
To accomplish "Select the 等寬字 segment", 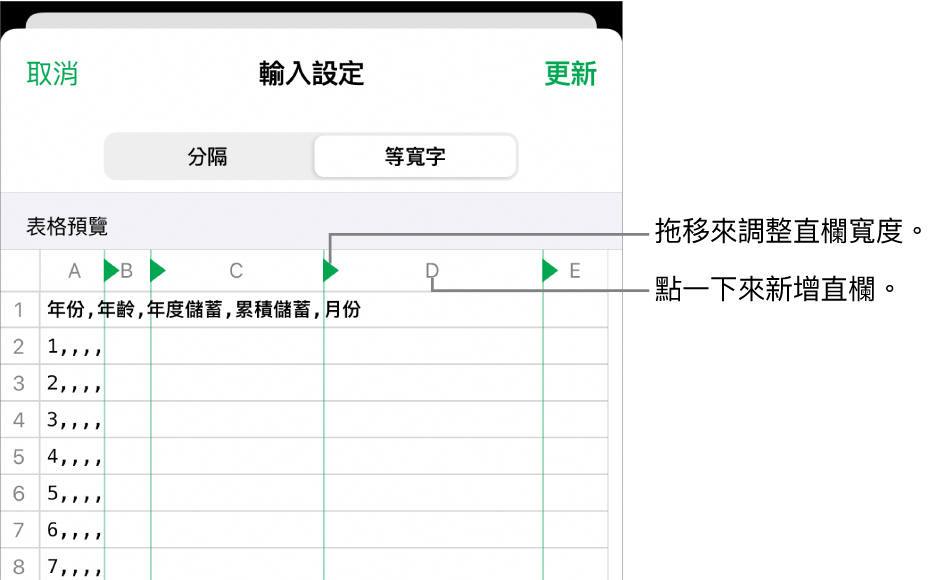I will (415, 156).
